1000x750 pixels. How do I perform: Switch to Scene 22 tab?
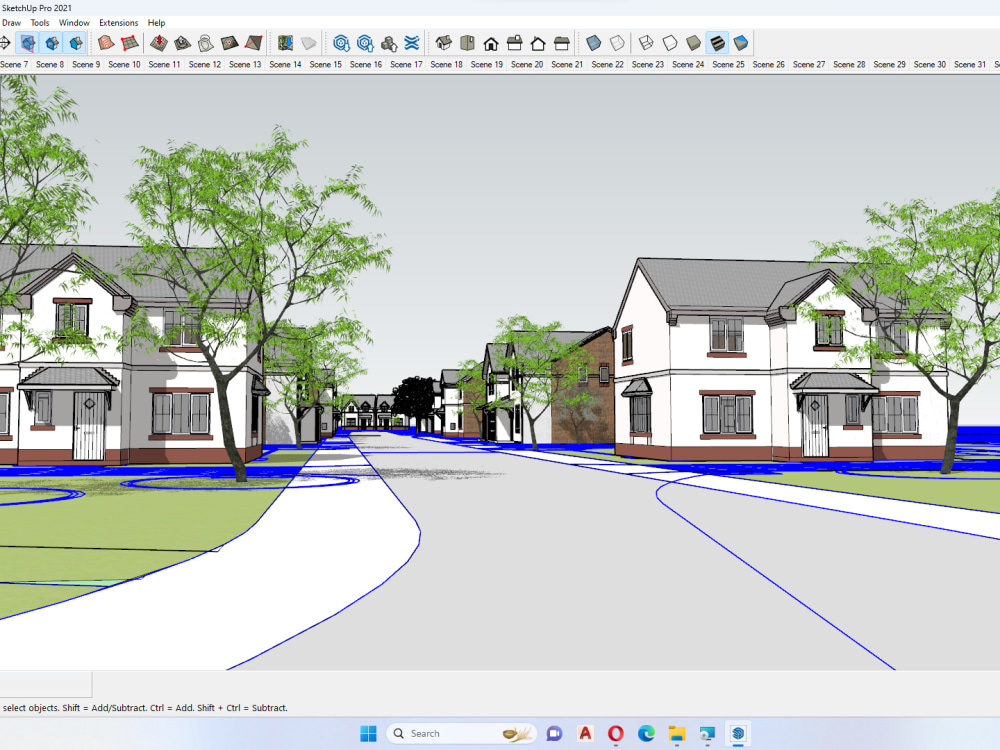coord(607,64)
